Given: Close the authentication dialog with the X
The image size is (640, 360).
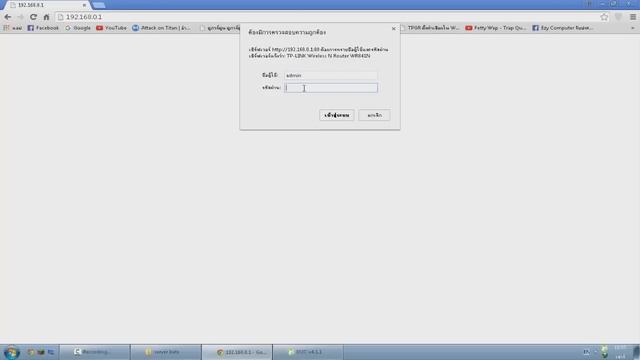Looking at the screenshot, I should [393, 29].
